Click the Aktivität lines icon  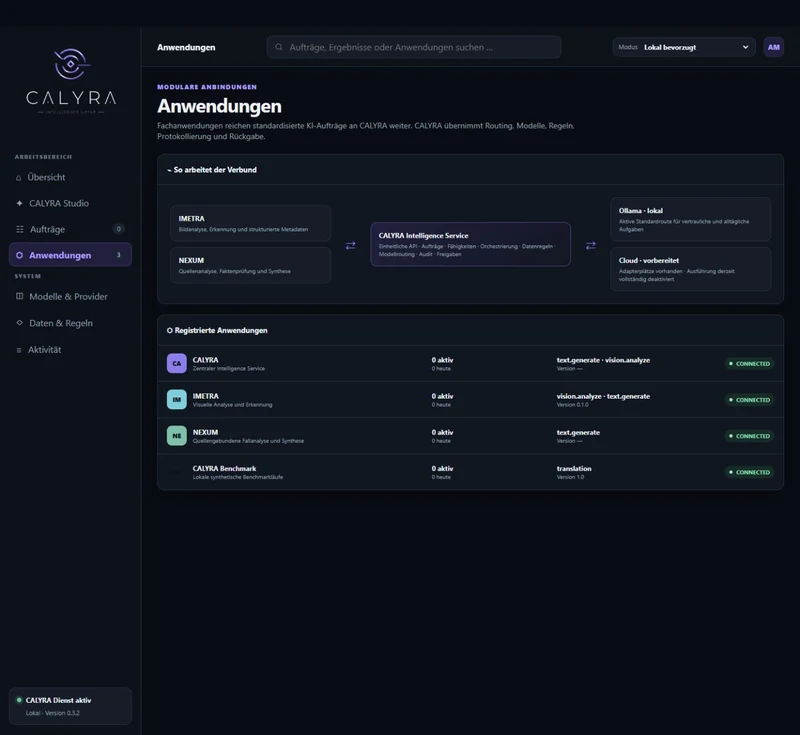coord(19,350)
